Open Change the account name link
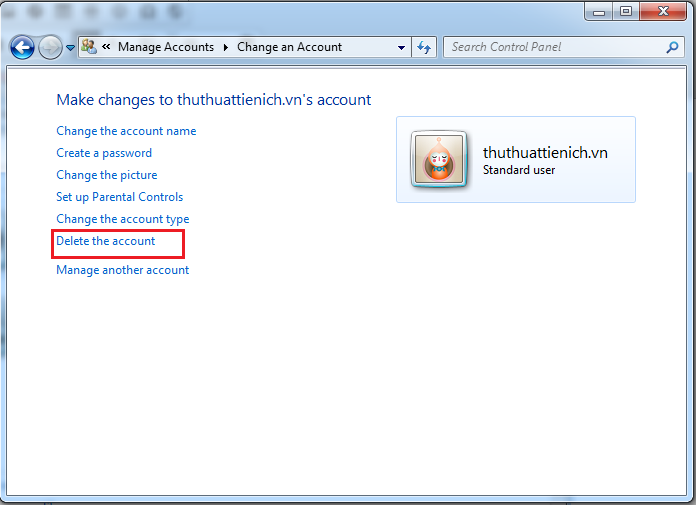The height and width of the screenshot is (505, 696). [126, 131]
